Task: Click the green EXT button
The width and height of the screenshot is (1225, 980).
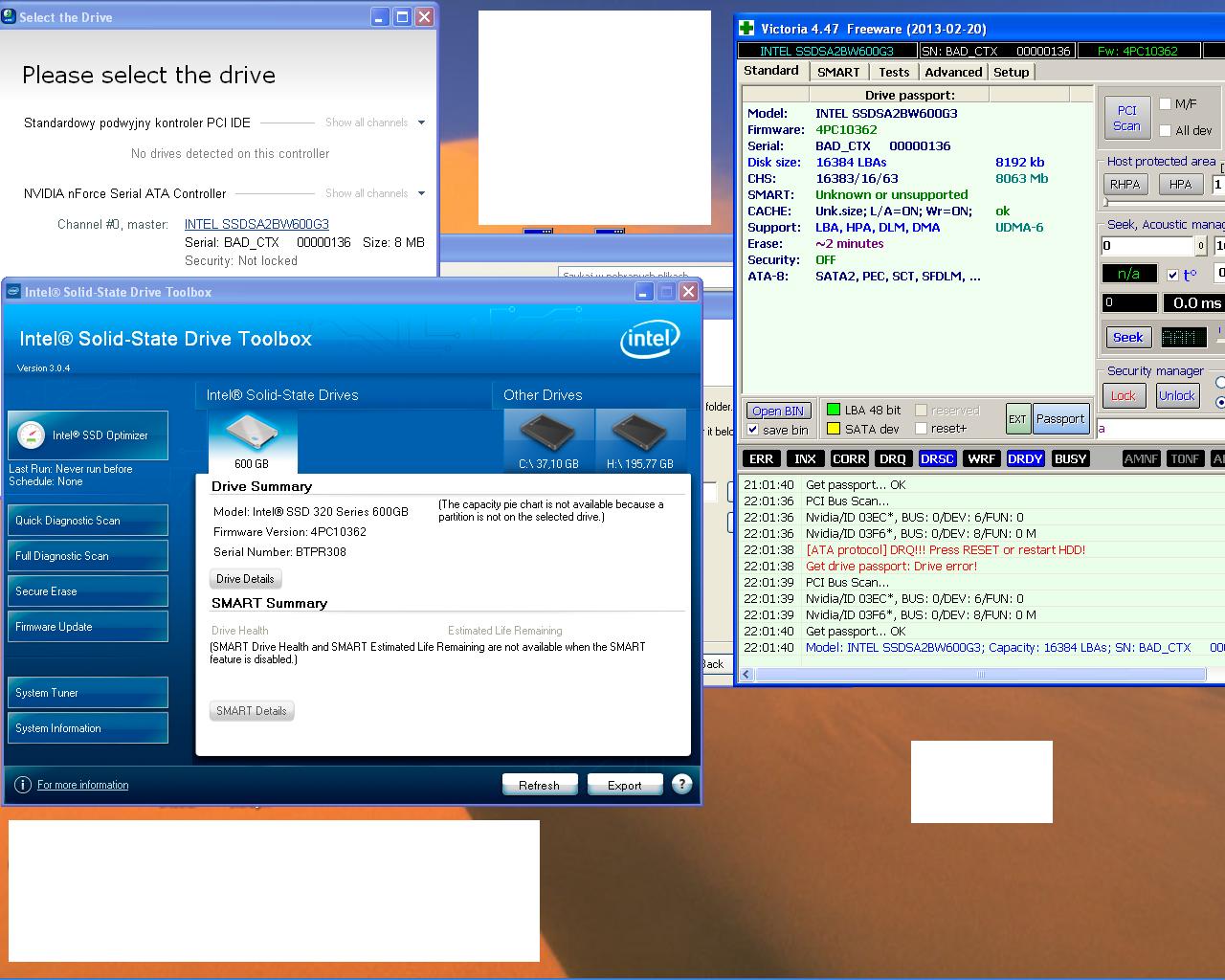Action: (x=1017, y=418)
